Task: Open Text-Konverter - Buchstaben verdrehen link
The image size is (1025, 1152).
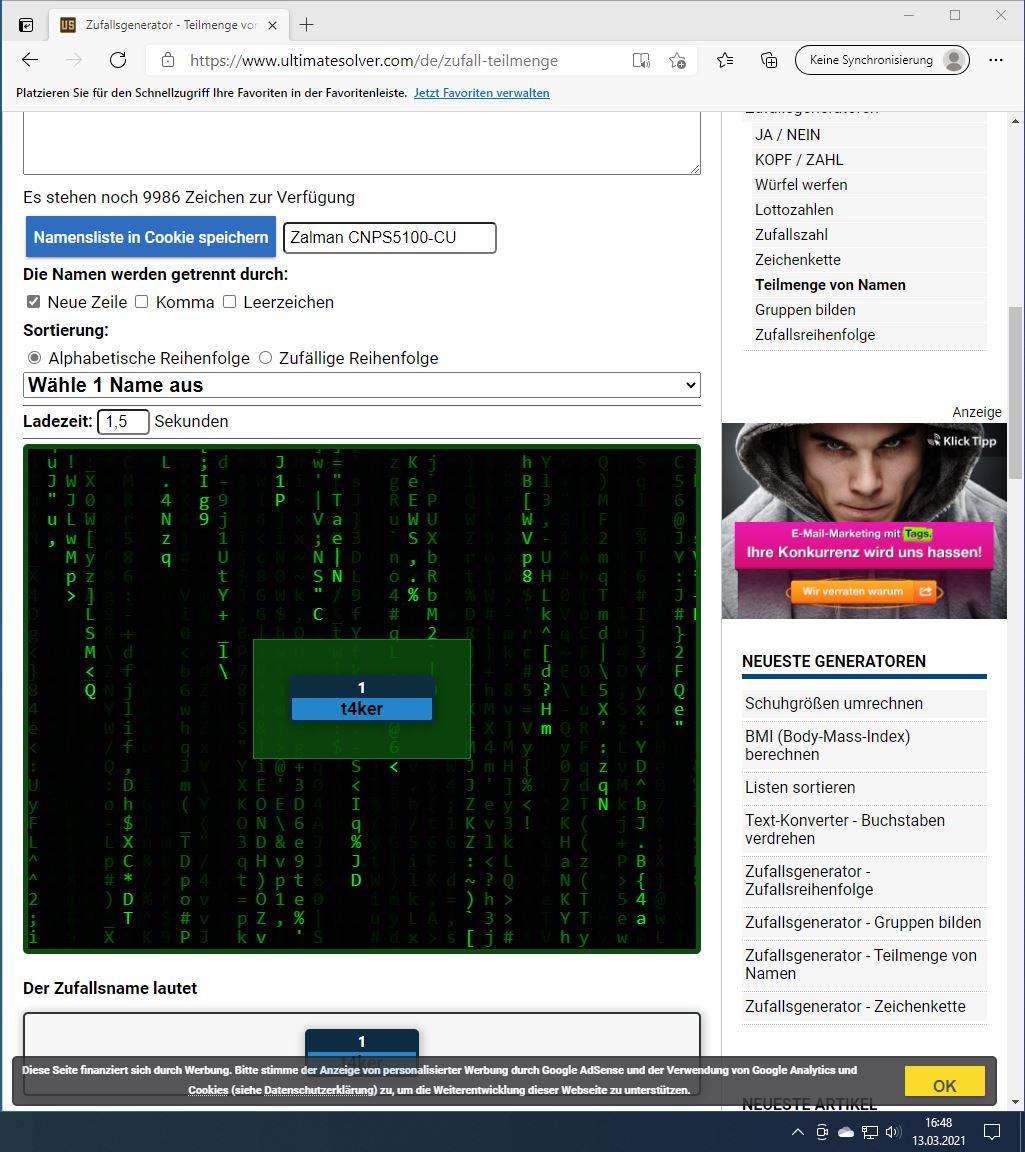Action: click(844, 829)
